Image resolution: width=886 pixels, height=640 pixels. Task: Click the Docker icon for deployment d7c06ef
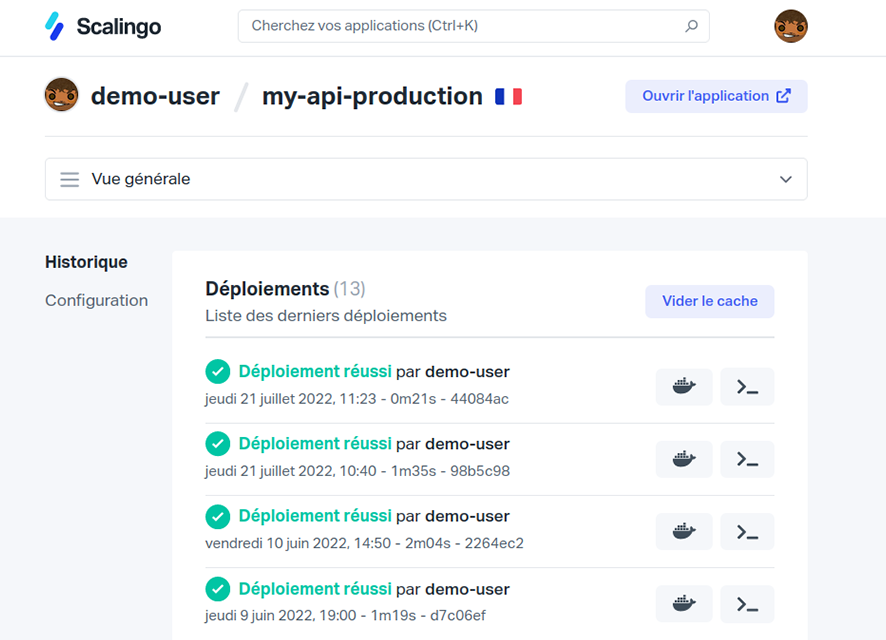(684, 603)
